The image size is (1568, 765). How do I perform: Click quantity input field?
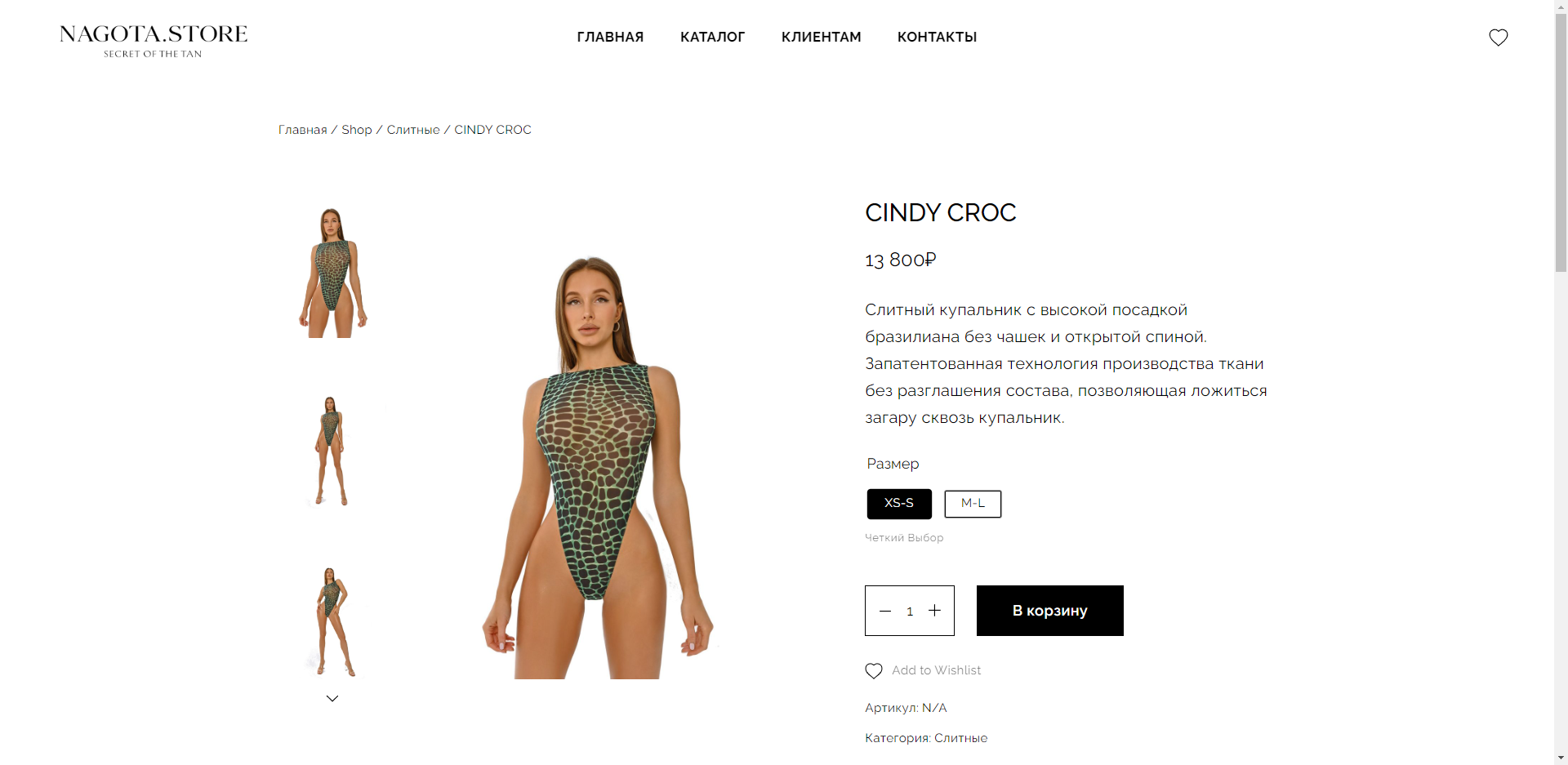tap(910, 611)
